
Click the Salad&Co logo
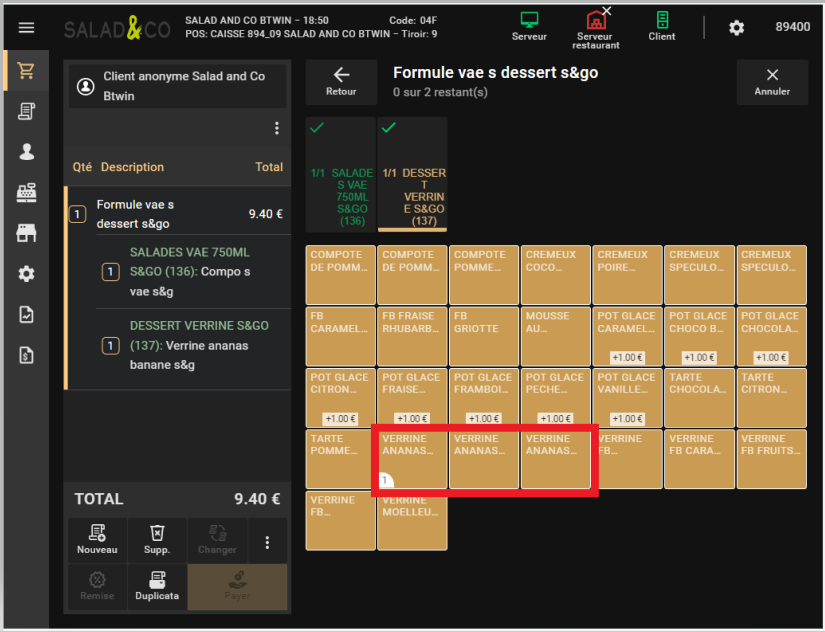tap(117, 28)
